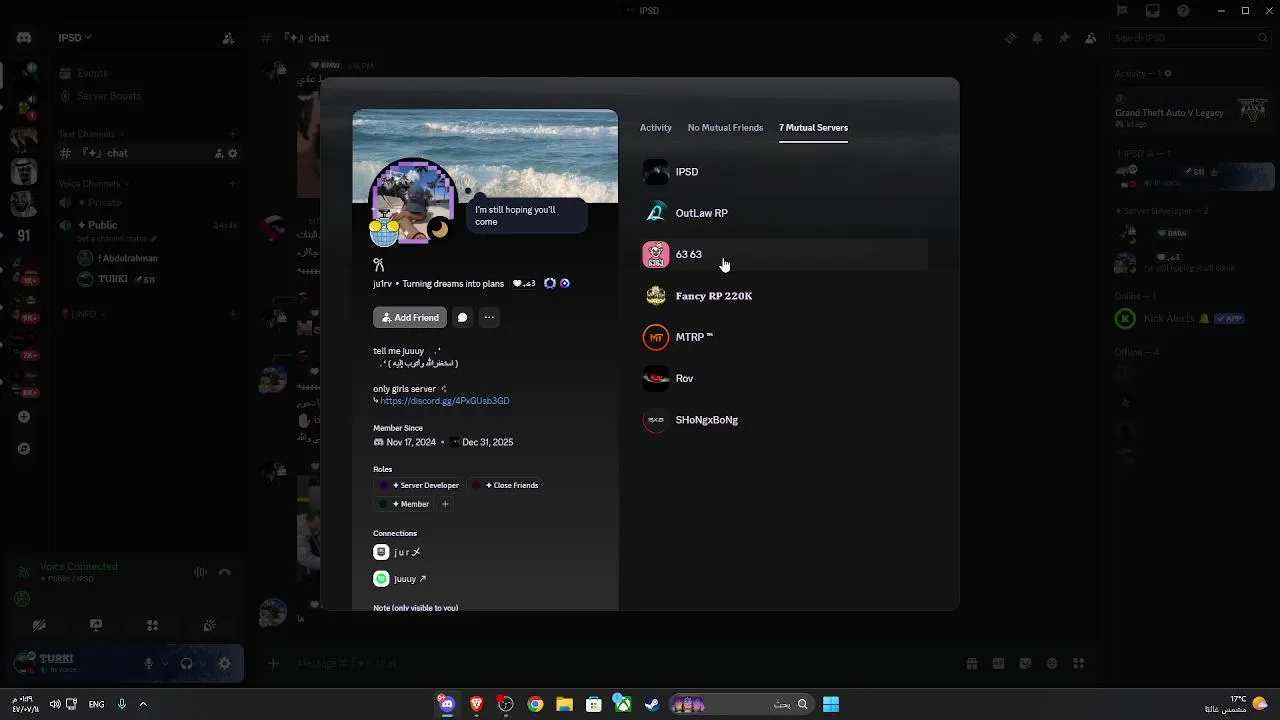The width and height of the screenshot is (1280, 720).
Task: Open output device options arrow beside headphones
Action: [x=202, y=663]
